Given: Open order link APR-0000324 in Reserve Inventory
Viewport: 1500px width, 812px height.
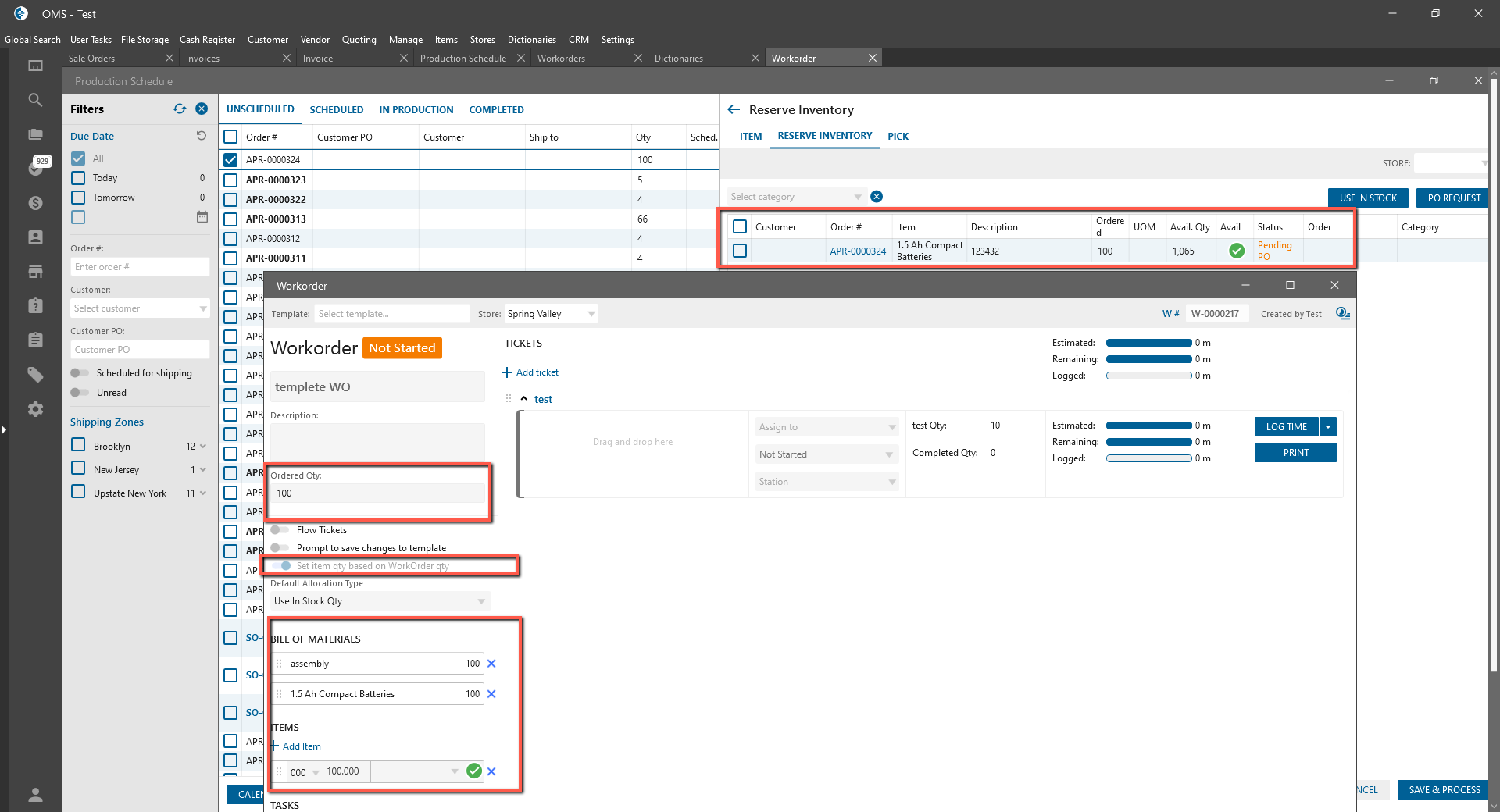Looking at the screenshot, I should (x=858, y=251).
